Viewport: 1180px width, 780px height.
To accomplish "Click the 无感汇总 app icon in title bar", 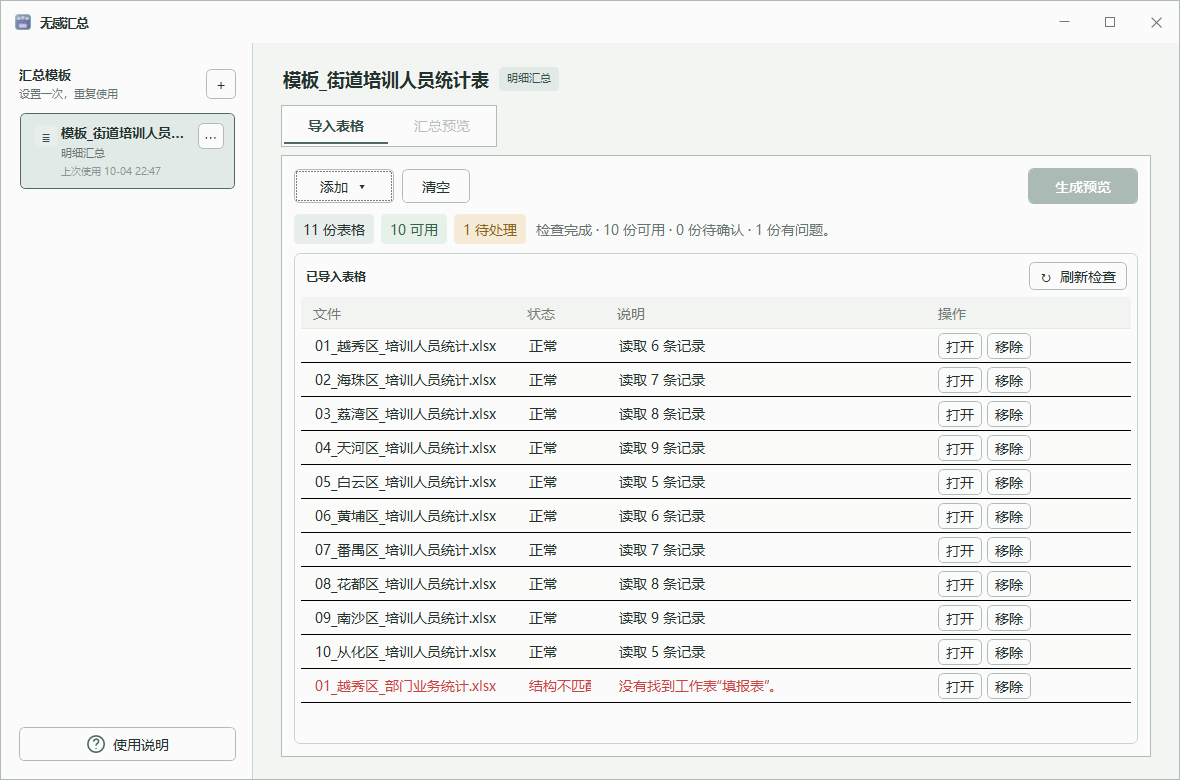I will click(23, 23).
